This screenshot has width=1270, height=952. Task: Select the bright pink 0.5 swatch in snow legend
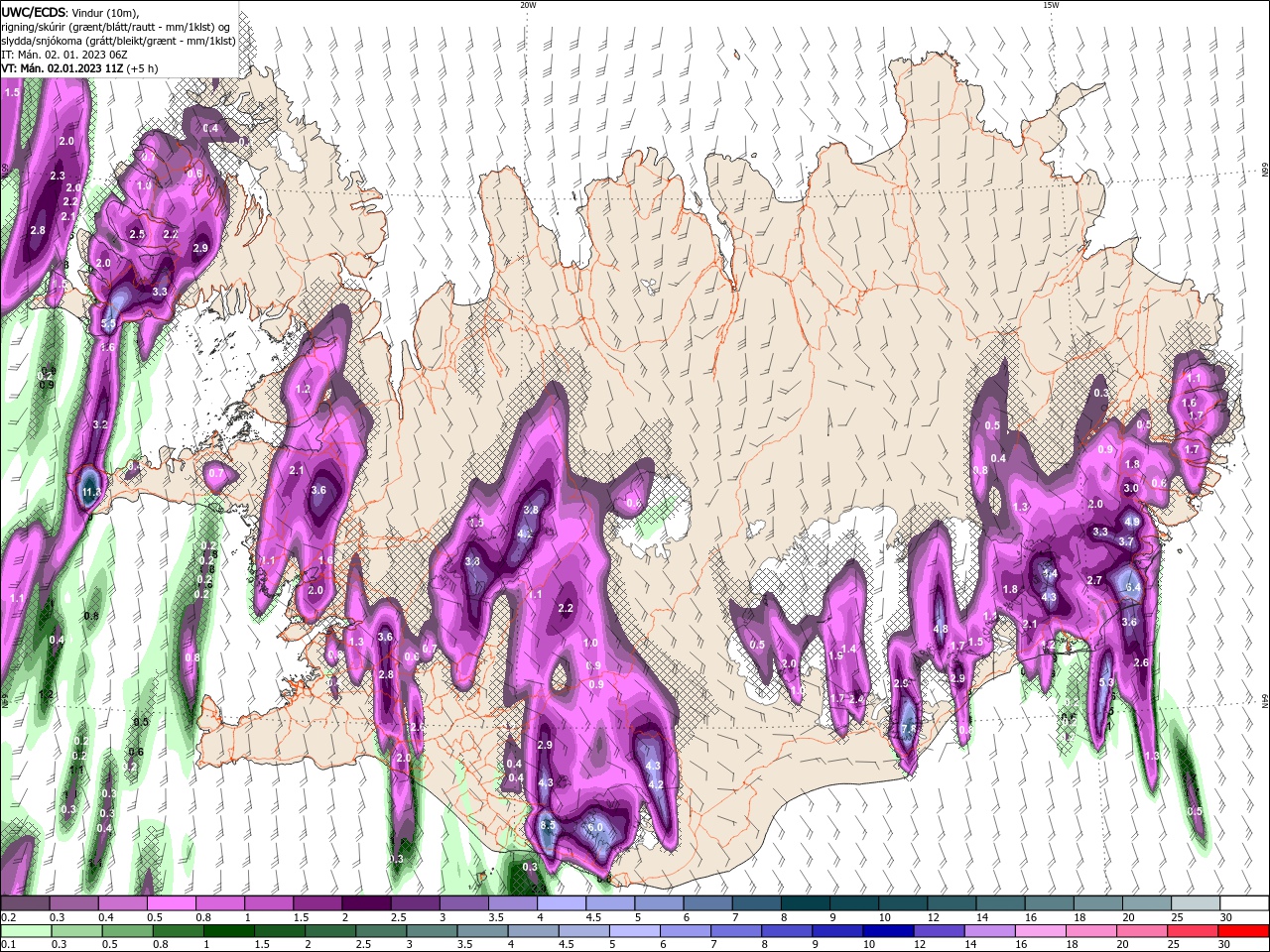[x=174, y=903]
